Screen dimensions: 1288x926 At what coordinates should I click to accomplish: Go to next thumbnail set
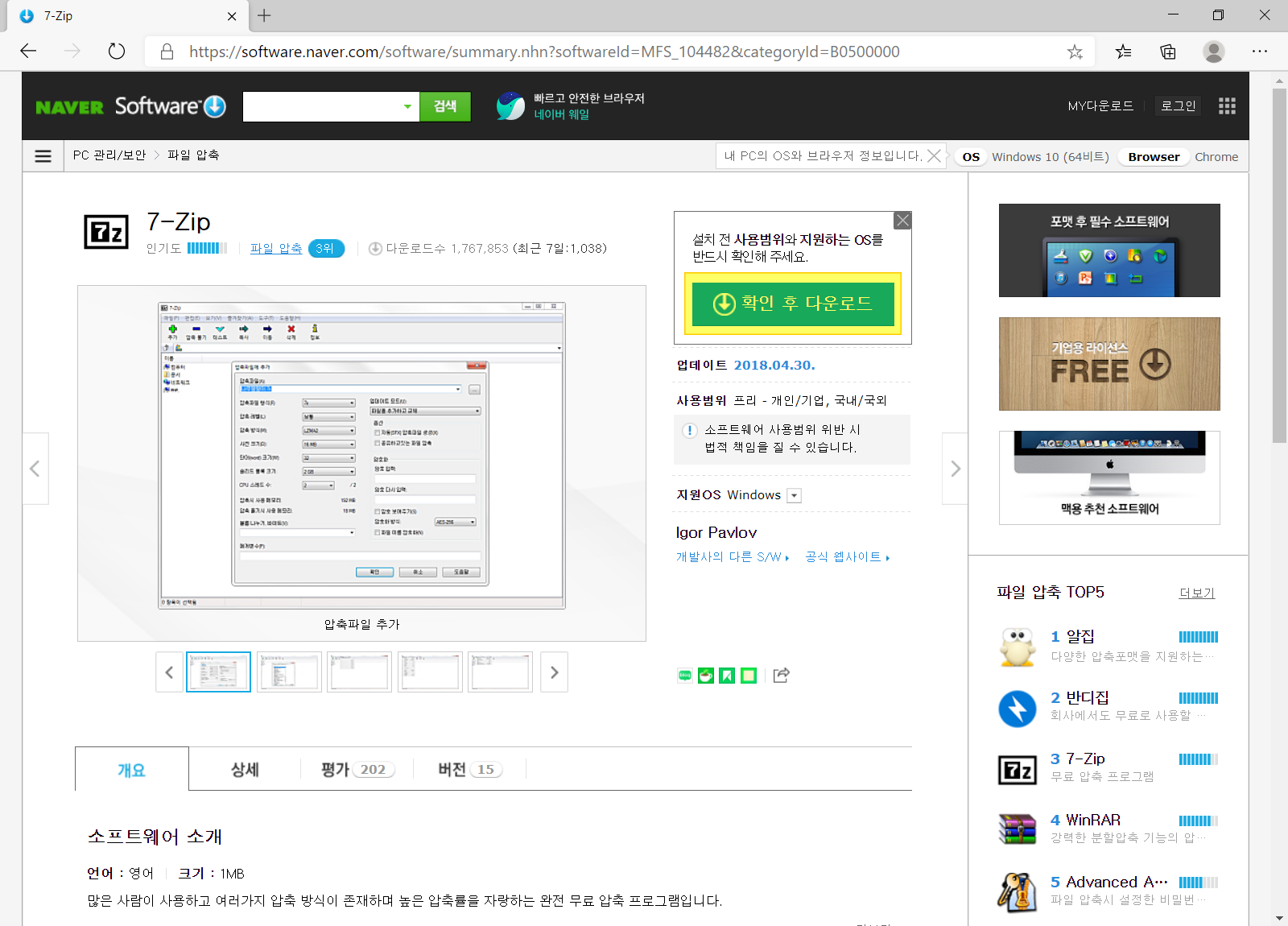point(554,672)
